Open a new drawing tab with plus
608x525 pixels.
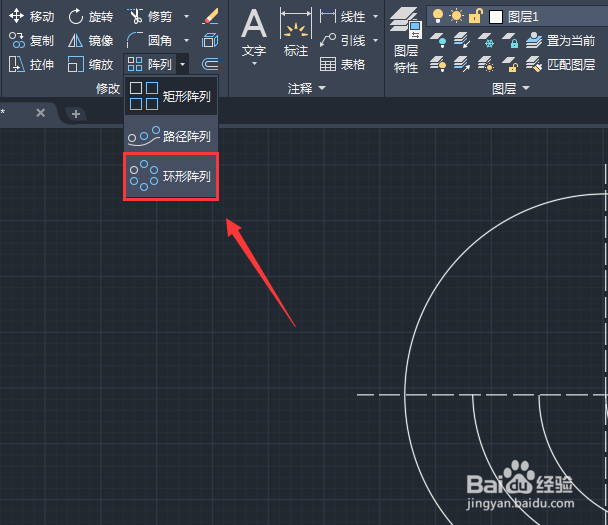tap(76, 114)
